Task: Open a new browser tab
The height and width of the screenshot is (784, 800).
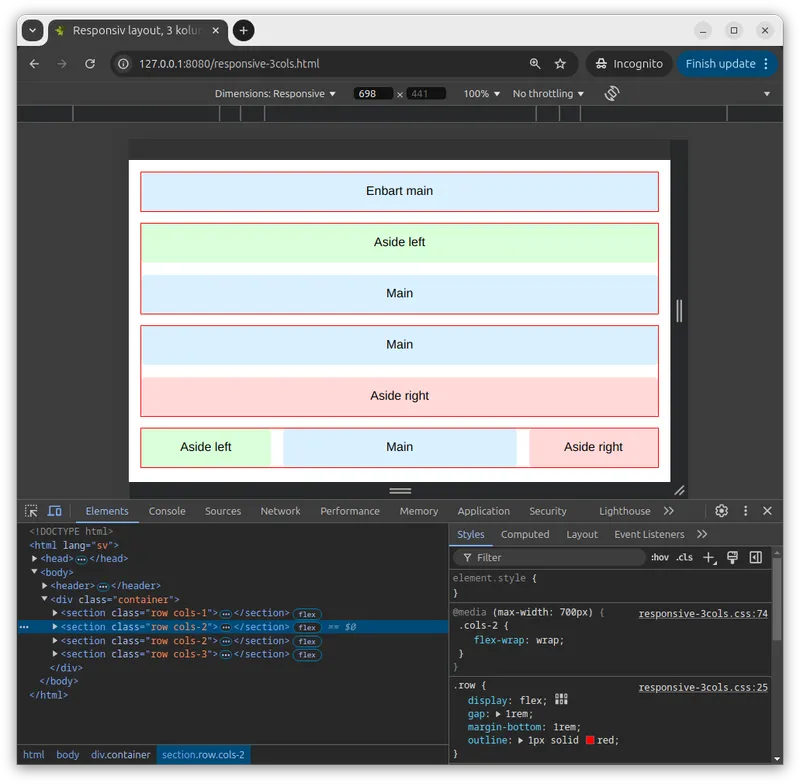Action: point(243,30)
